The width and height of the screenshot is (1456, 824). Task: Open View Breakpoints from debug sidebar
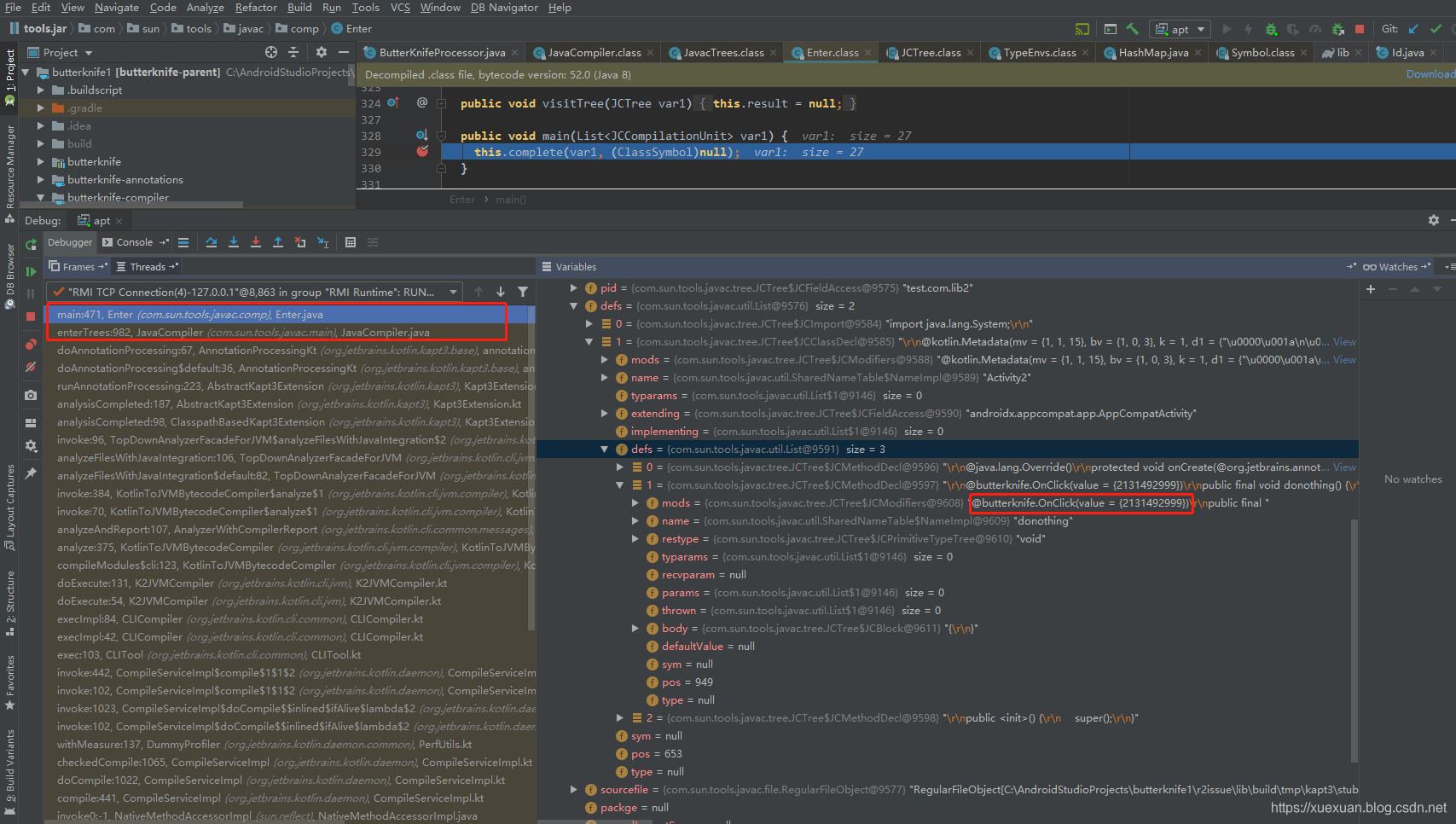(x=31, y=345)
